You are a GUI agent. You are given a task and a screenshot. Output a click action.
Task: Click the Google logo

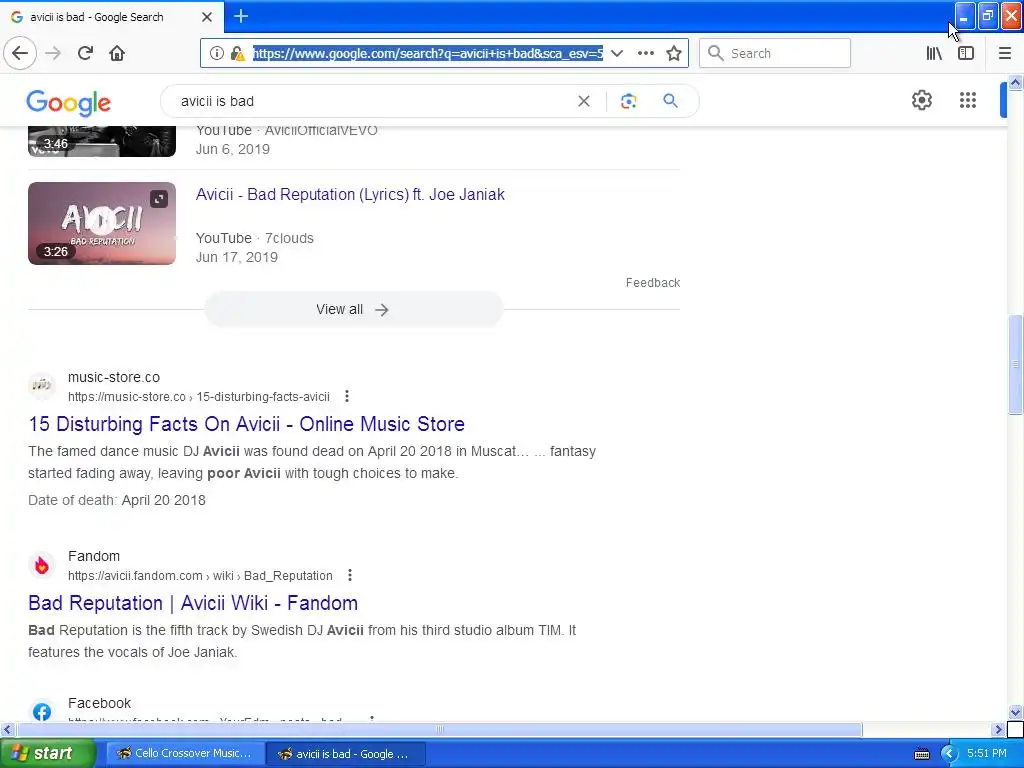click(69, 103)
